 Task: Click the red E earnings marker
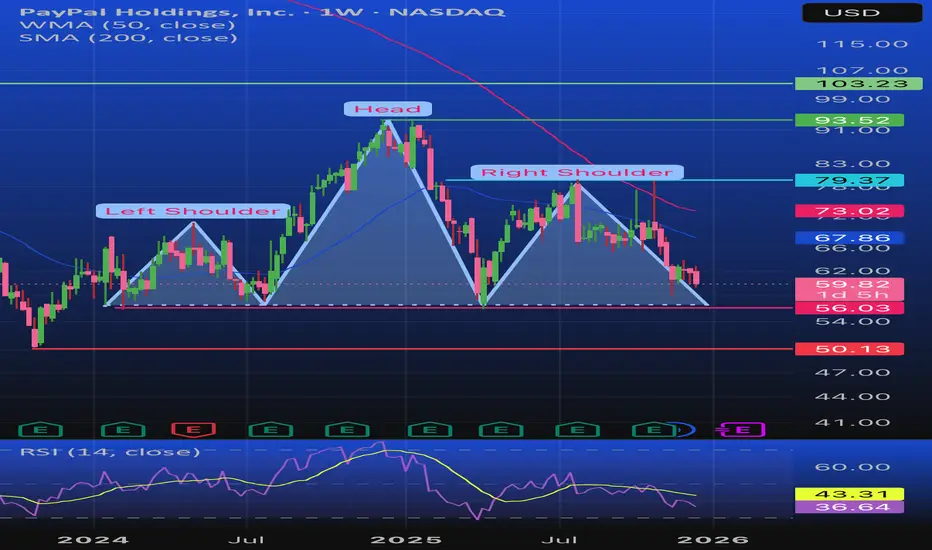click(x=193, y=429)
